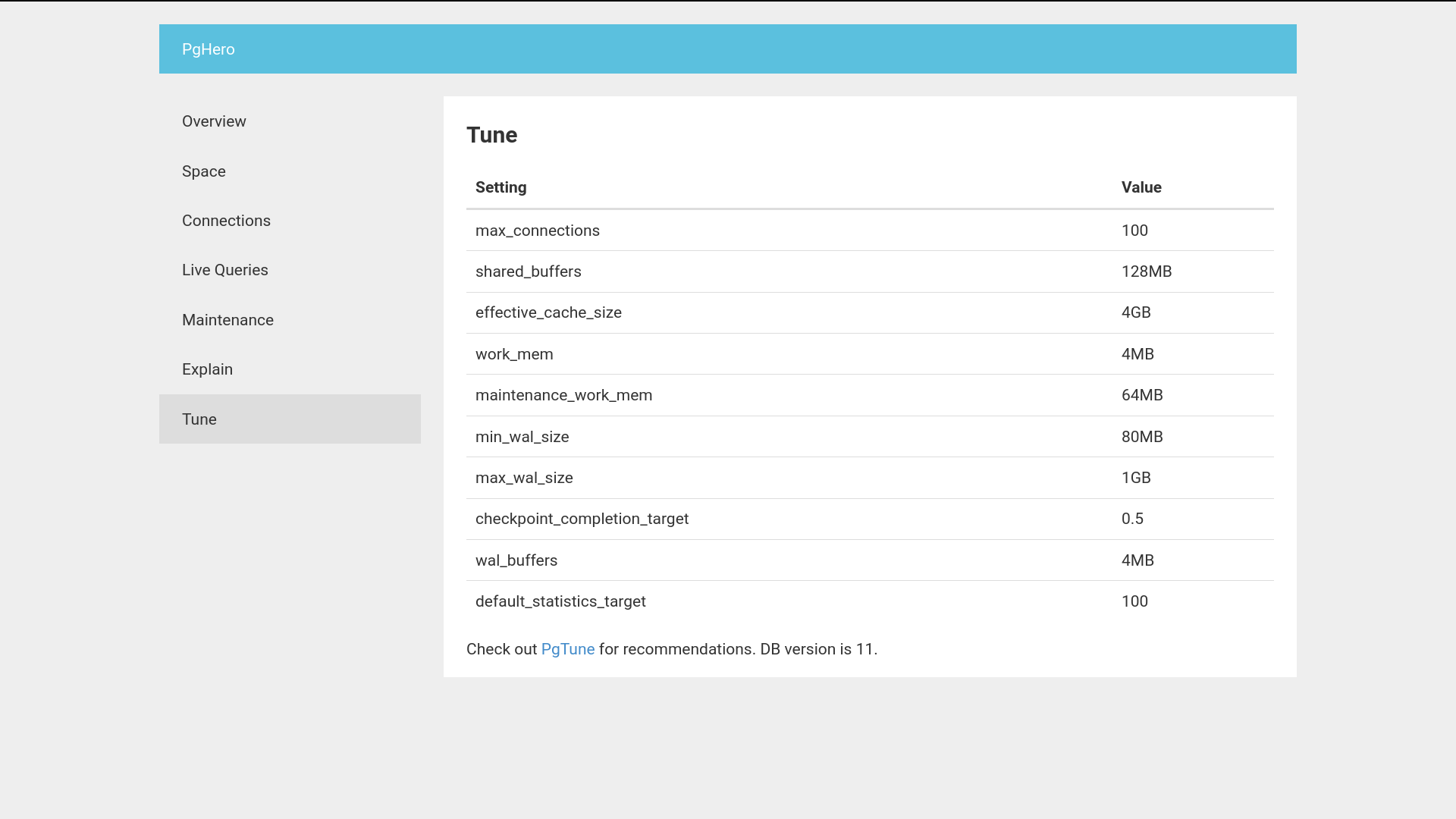This screenshot has height=819, width=1456.
Task: Click the maintenance_work_mem setting name
Action: pyautogui.click(x=563, y=395)
